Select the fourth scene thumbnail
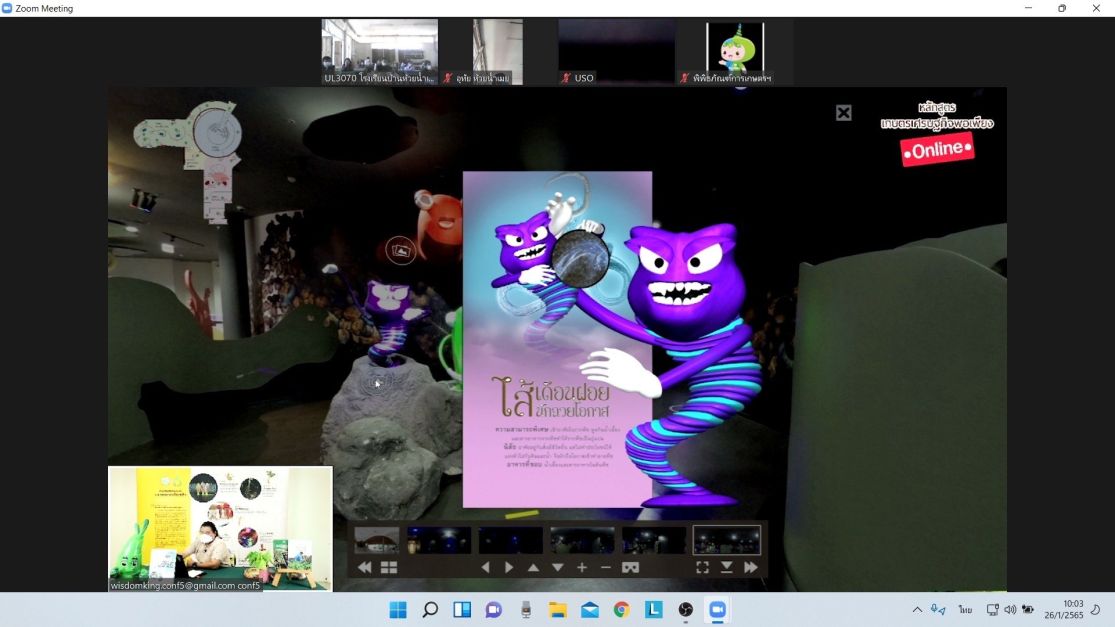Image resolution: width=1115 pixels, height=627 pixels. point(582,540)
